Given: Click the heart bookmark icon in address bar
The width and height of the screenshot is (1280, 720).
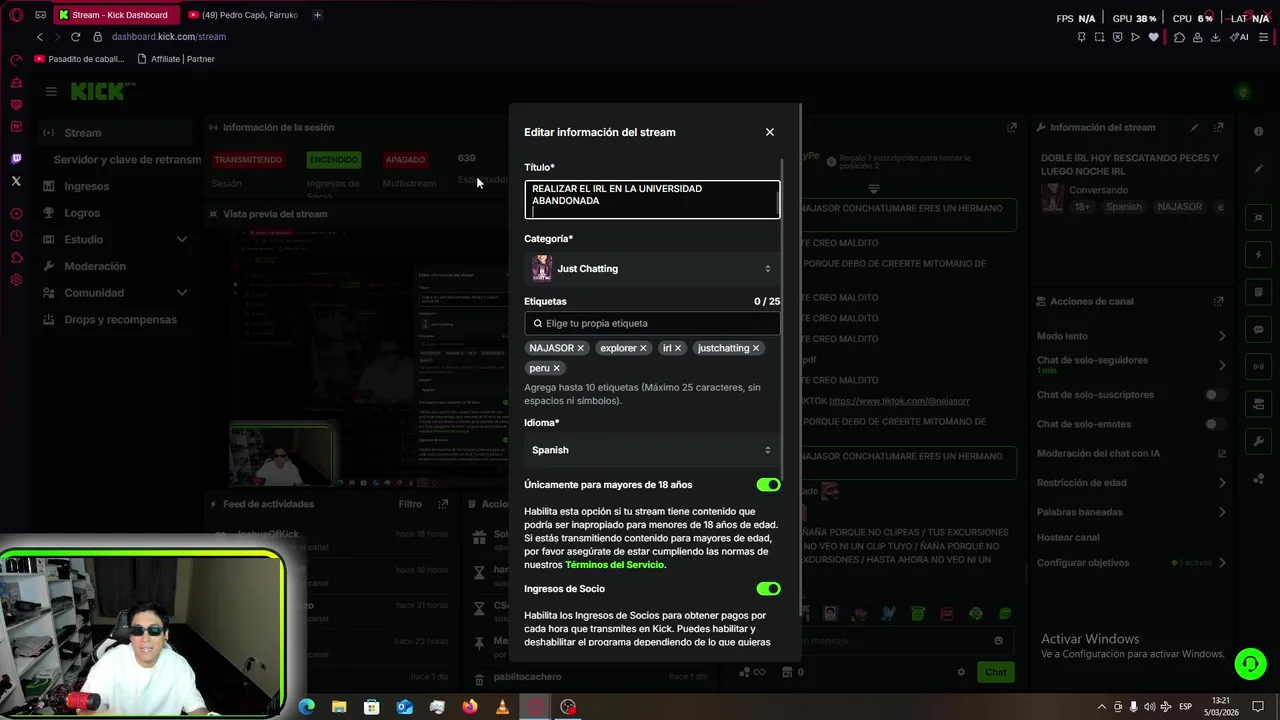Looking at the screenshot, I should tap(1153, 37).
